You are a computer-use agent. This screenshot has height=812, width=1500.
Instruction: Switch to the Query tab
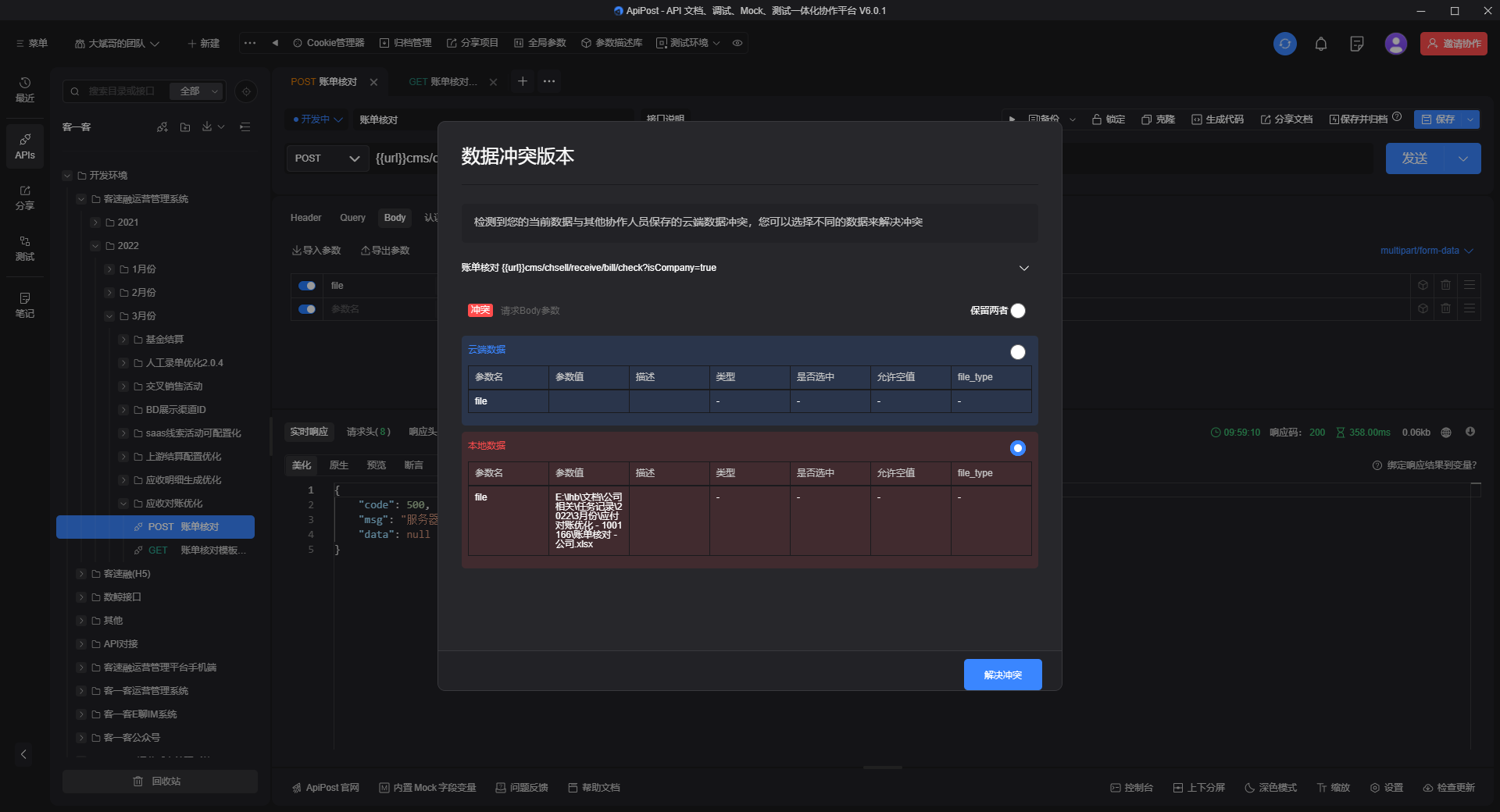352,218
